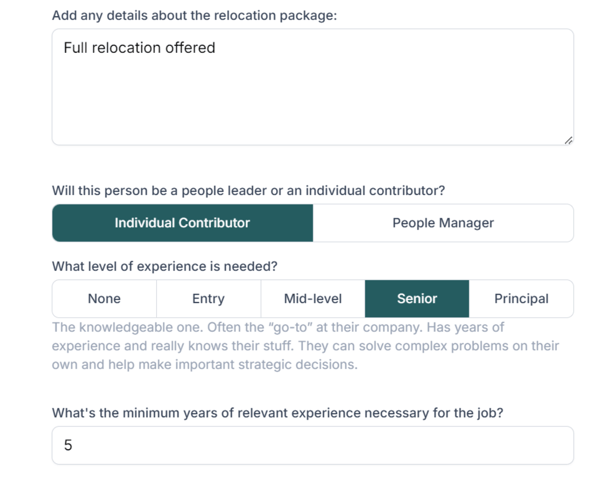Choose None as experience level
600x482 pixels.
coord(104,298)
